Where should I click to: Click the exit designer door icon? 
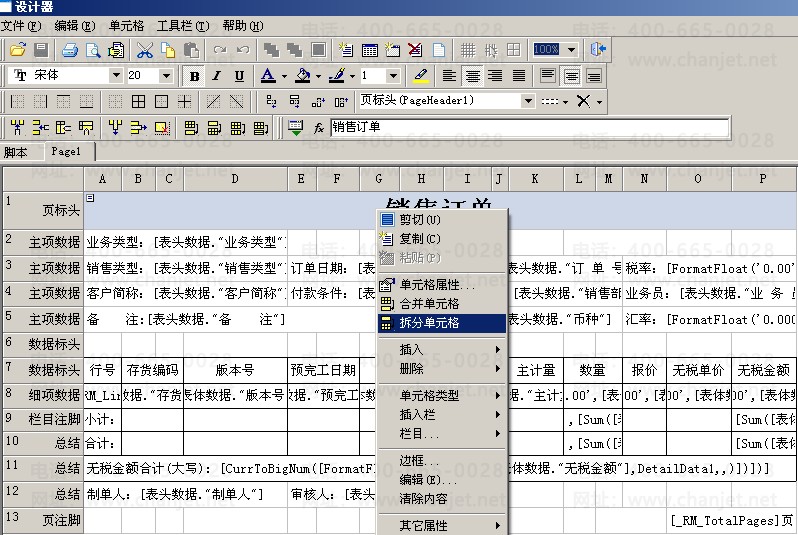tap(598, 49)
